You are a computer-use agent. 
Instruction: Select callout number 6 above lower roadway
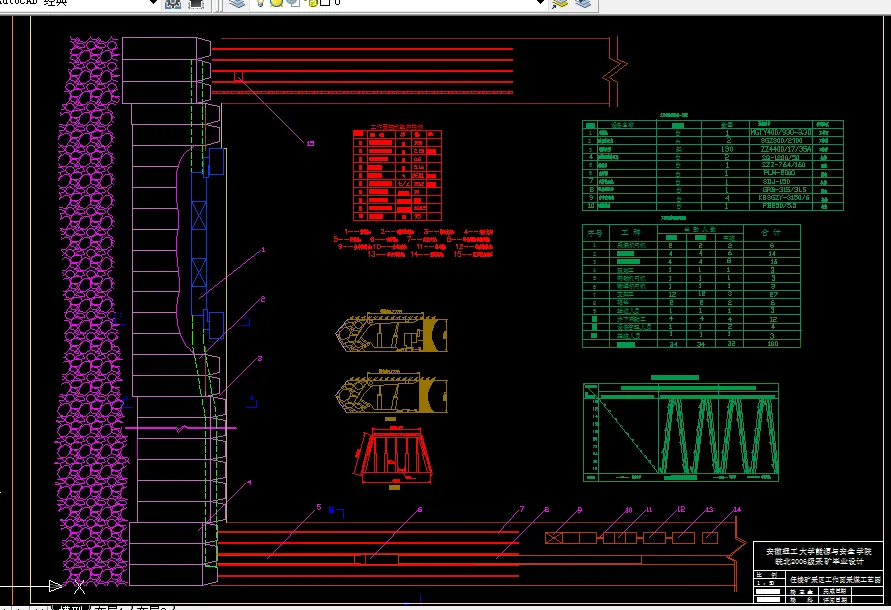pos(420,509)
